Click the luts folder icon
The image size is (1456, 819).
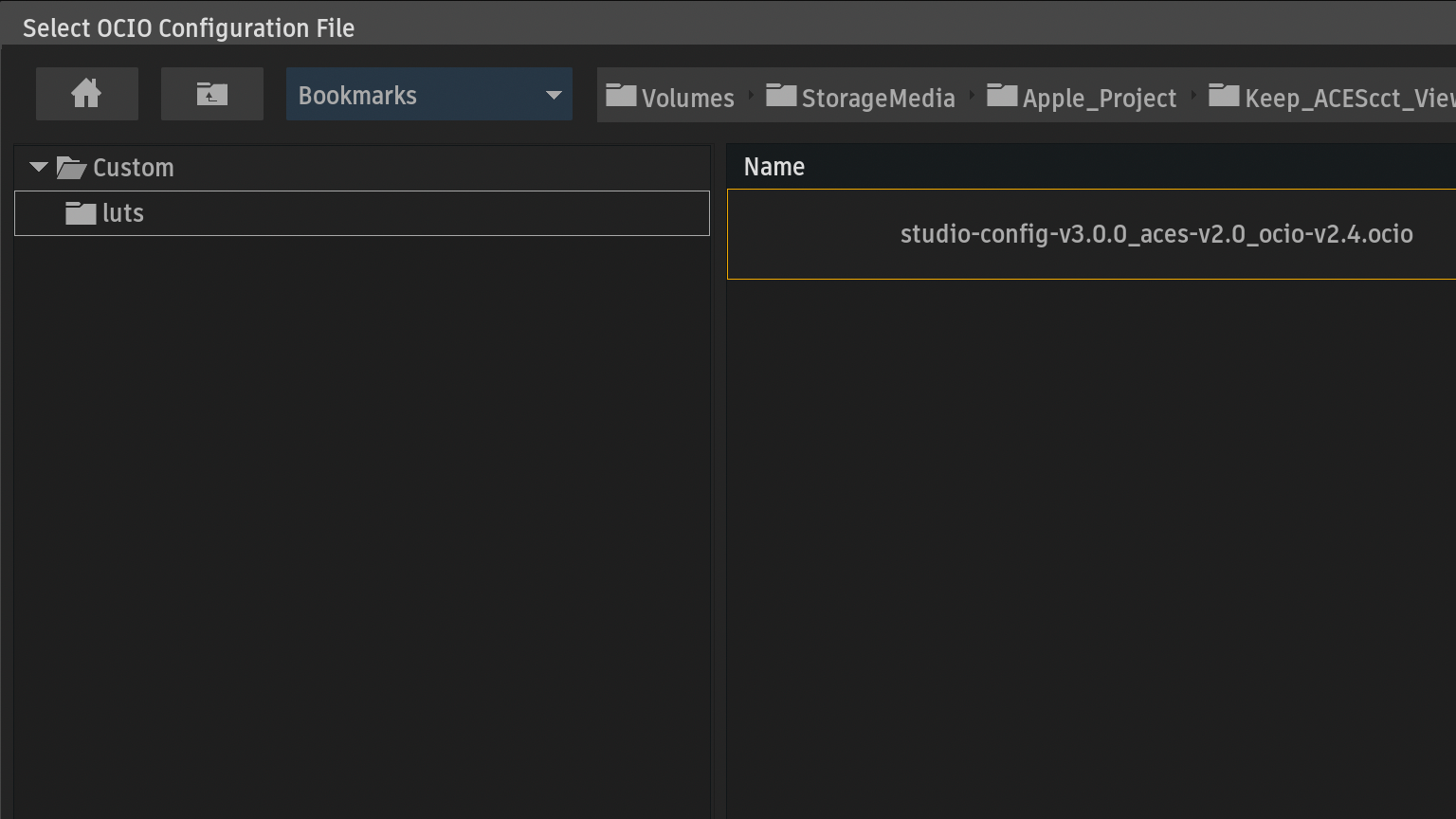point(81,213)
